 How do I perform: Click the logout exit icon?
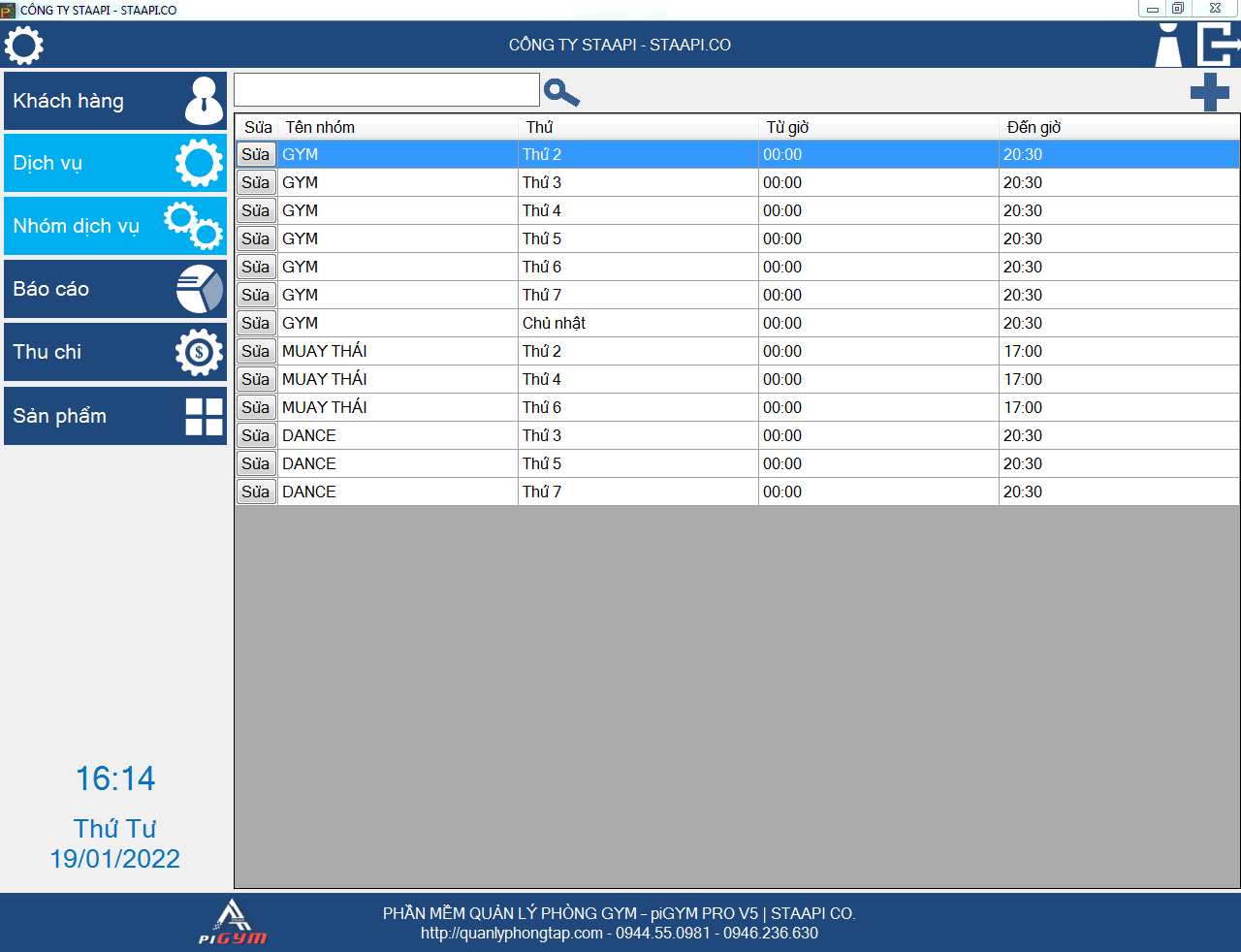pos(1219,46)
